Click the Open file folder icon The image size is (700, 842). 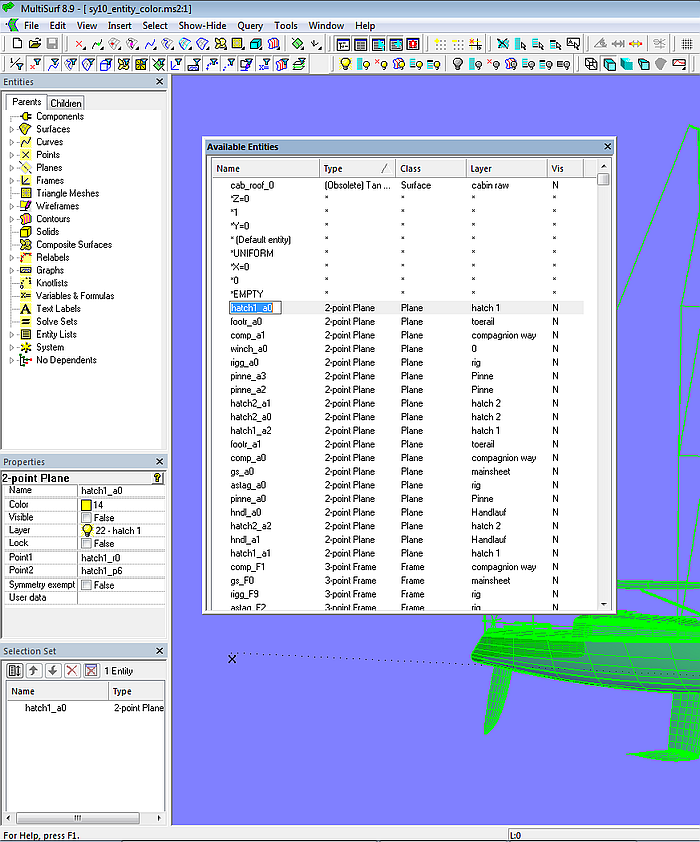(35, 44)
